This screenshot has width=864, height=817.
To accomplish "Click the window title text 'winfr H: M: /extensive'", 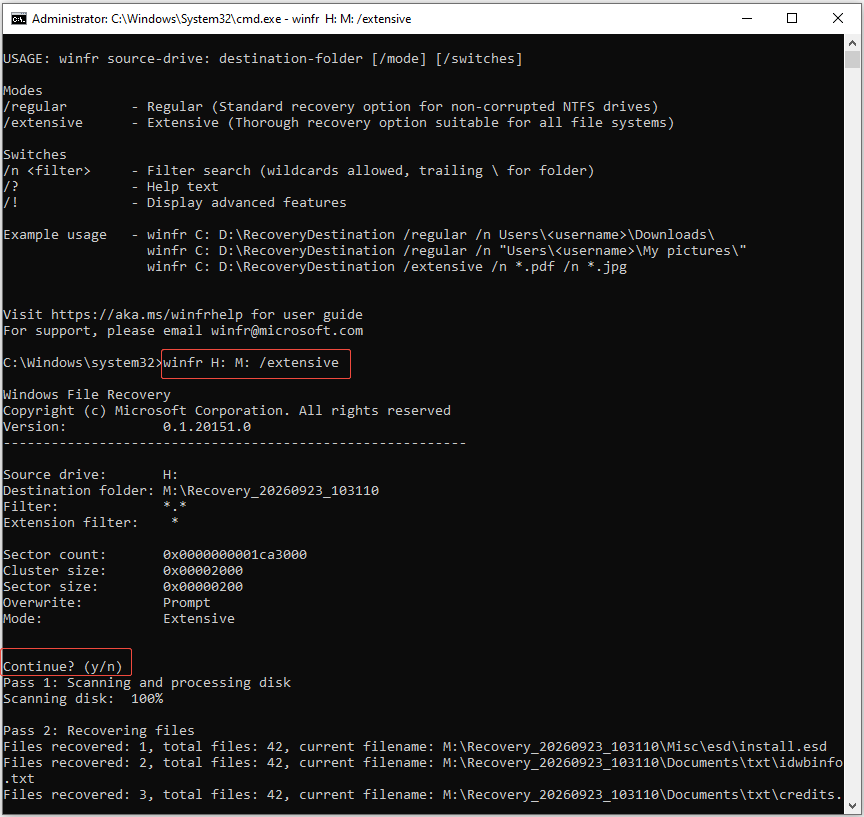I will 352,19.
